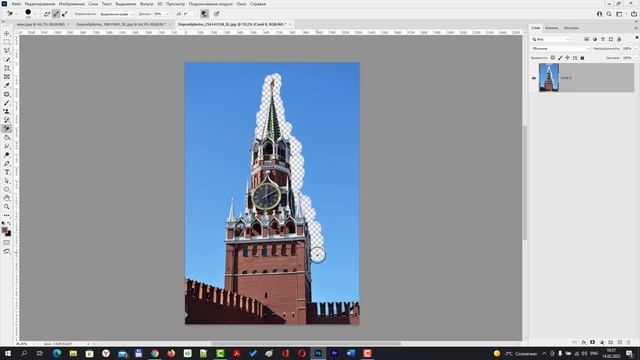The image size is (640, 360).
Task: Open the Ограничения limits dropdown
Action: pyautogui.click(x=116, y=14)
